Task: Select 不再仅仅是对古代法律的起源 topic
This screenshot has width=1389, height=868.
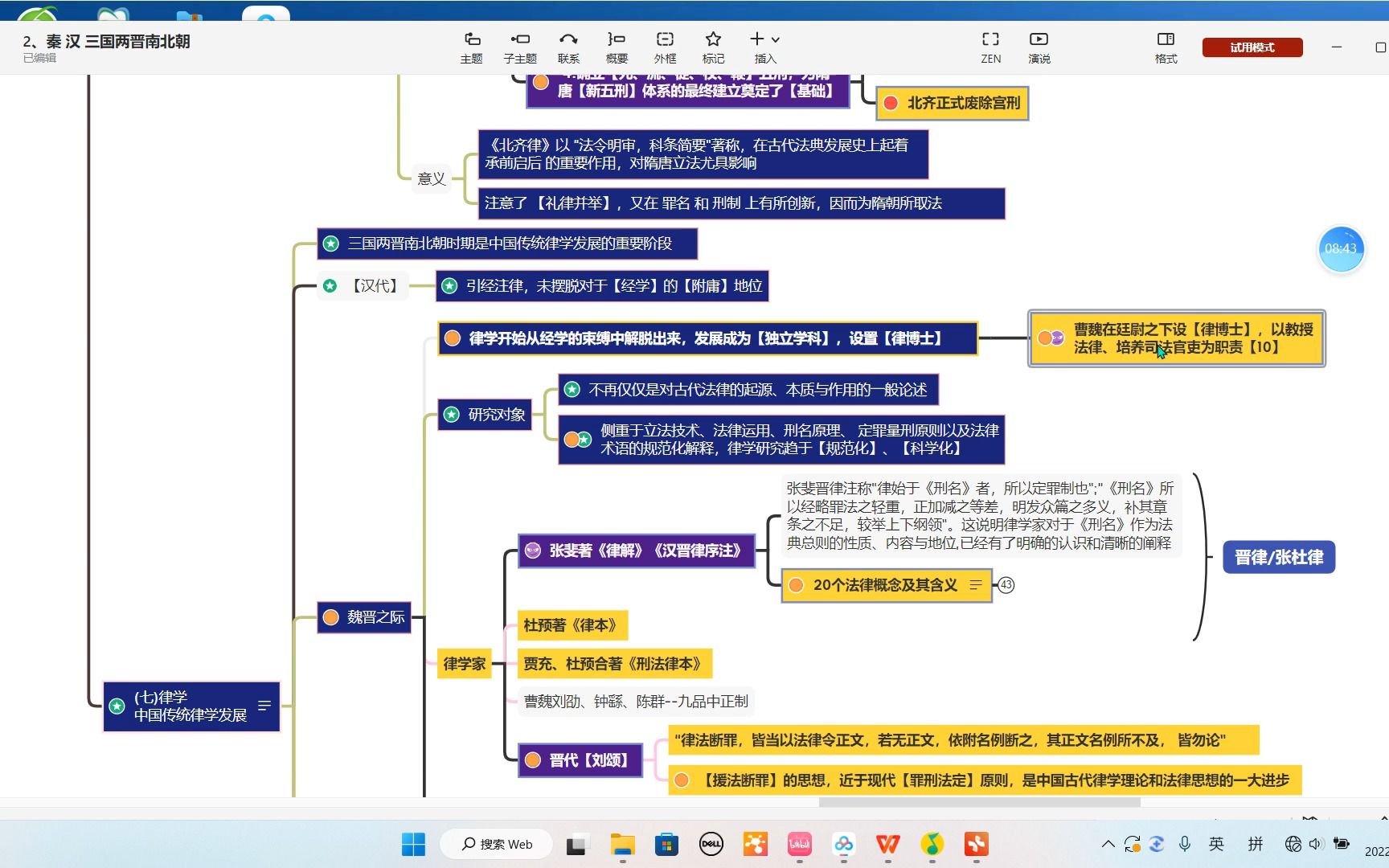Action: point(748,390)
